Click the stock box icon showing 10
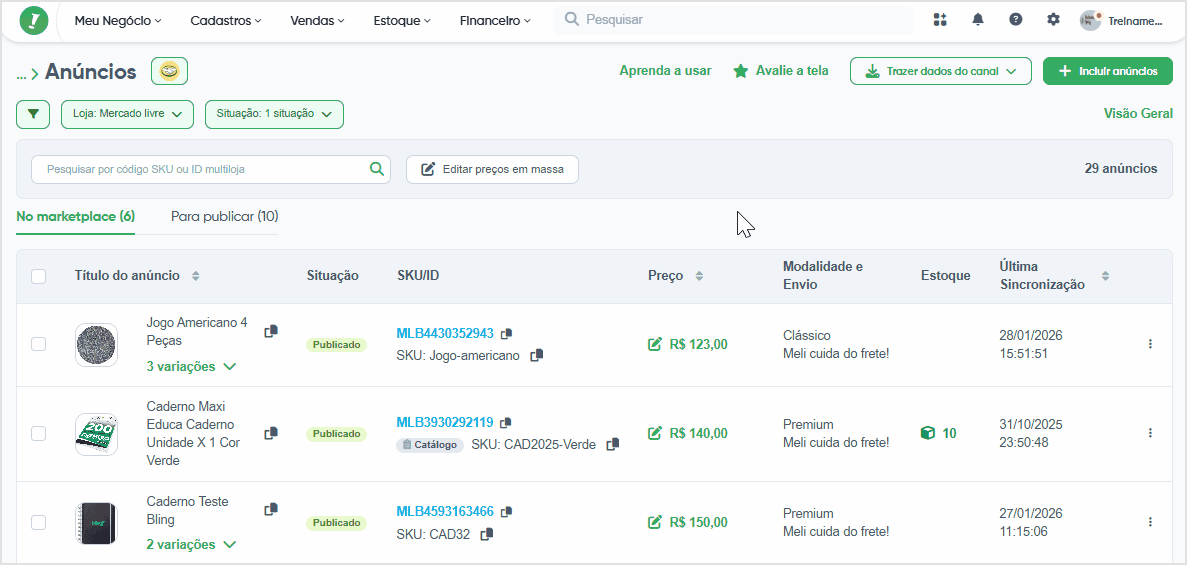The width and height of the screenshot is (1187, 565). [927, 433]
